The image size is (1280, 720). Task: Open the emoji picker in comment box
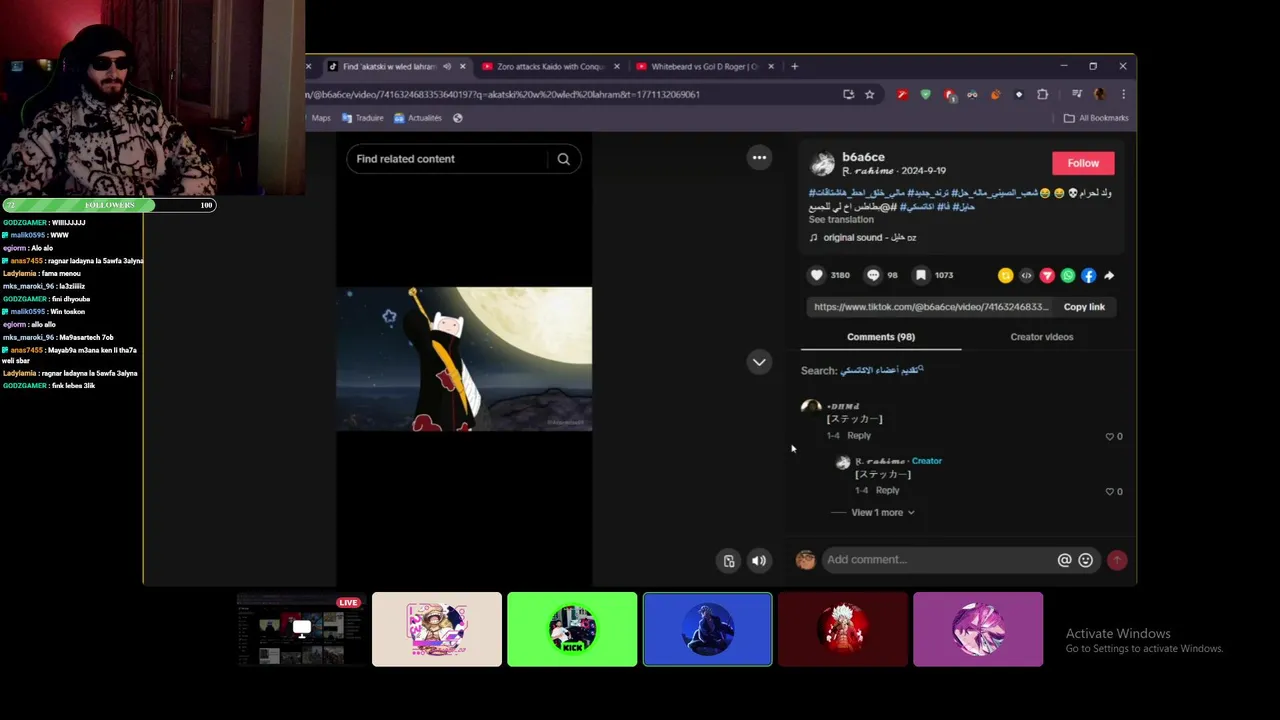tap(1085, 560)
